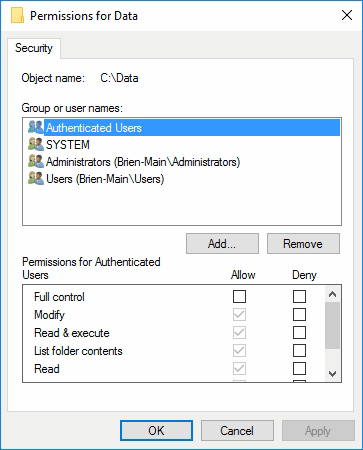Check Deny for Read permission

pyautogui.click(x=299, y=368)
